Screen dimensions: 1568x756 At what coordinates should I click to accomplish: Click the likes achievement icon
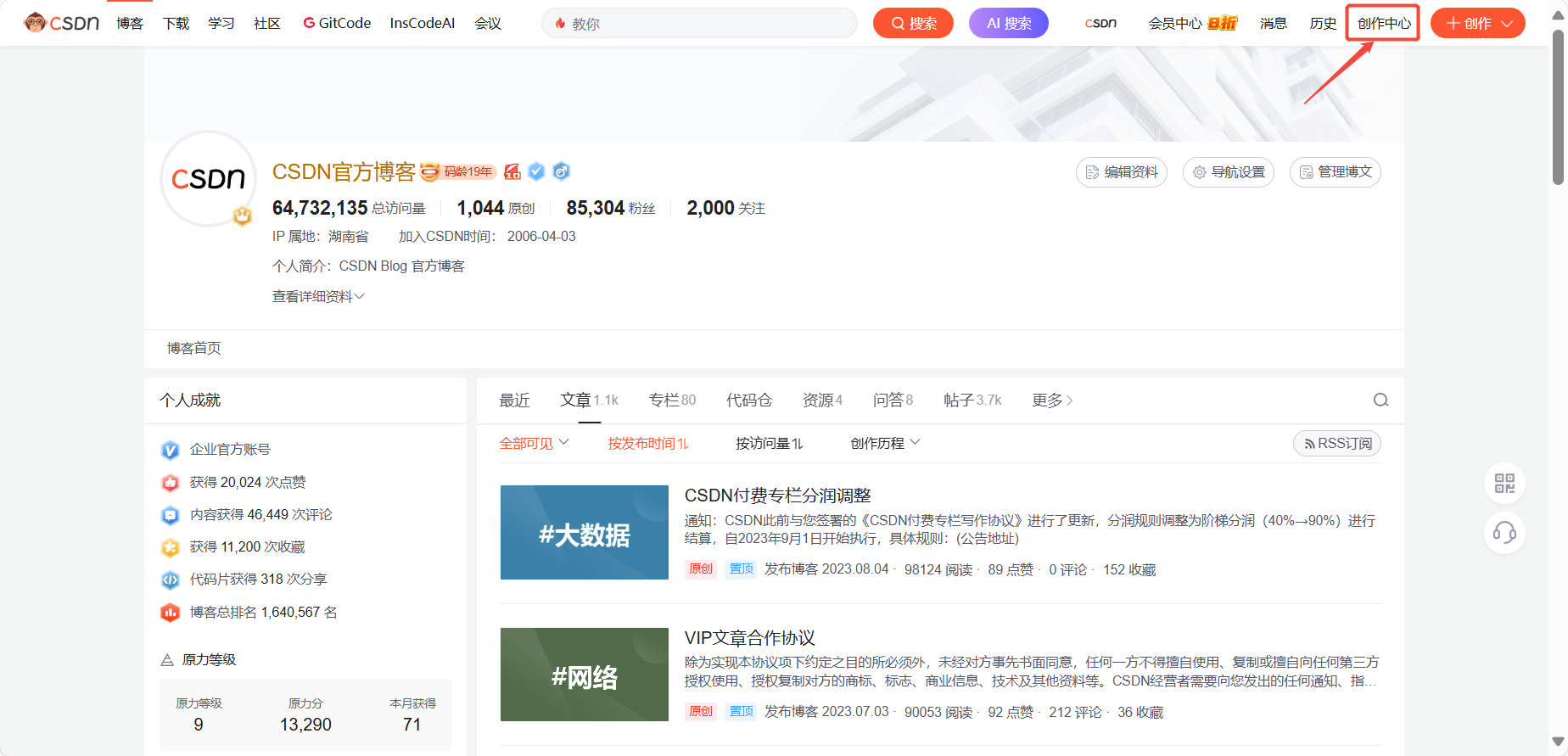171,483
